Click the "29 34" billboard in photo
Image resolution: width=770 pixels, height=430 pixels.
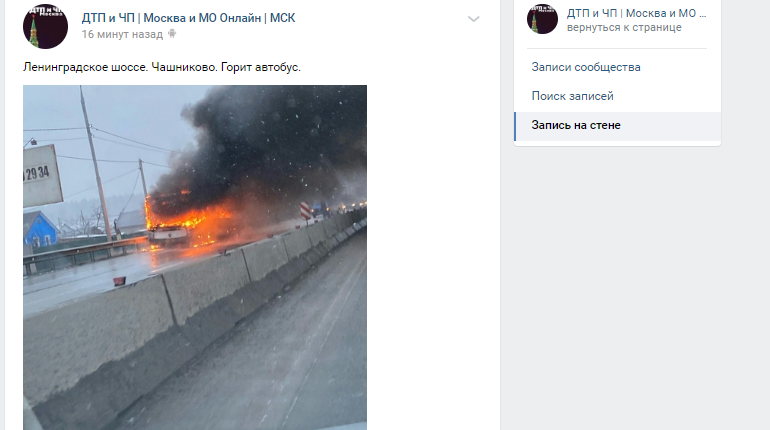(41, 175)
